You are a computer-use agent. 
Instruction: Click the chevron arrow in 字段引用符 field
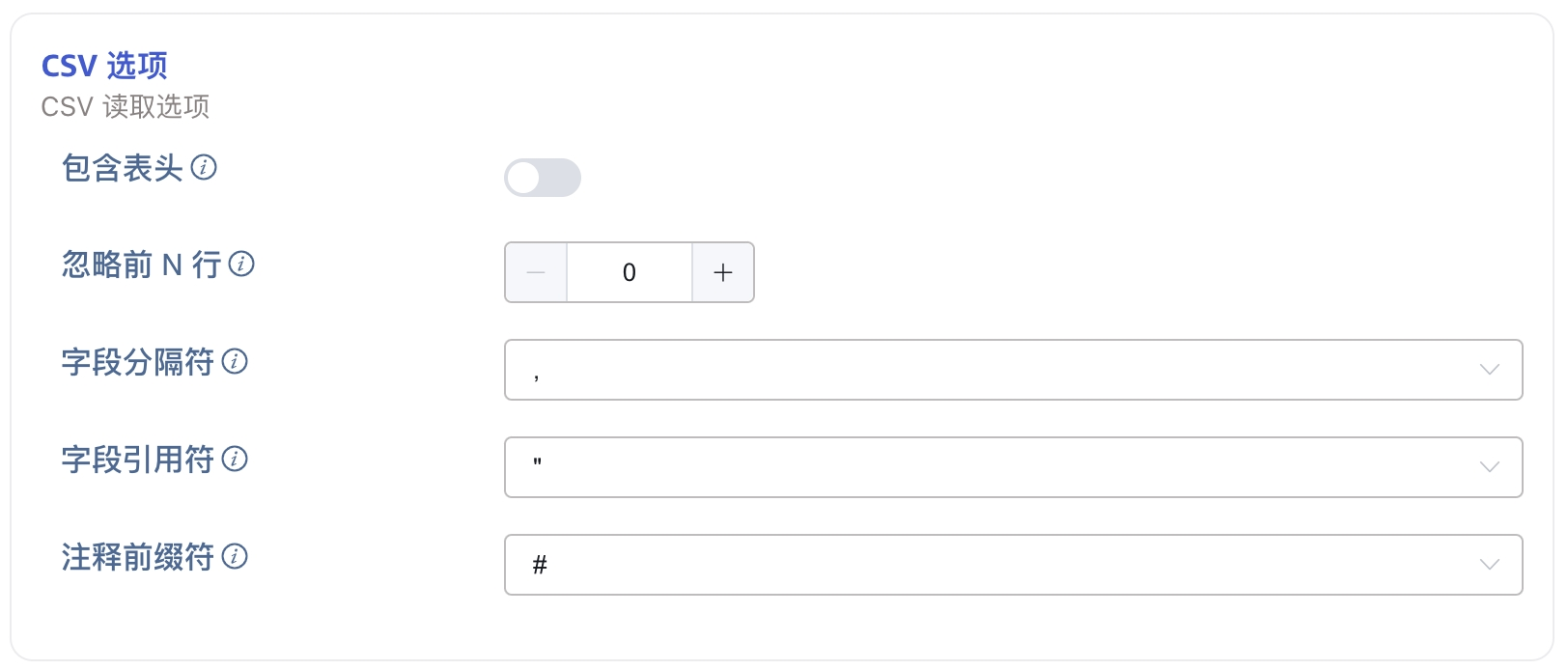[x=1490, y=467]
